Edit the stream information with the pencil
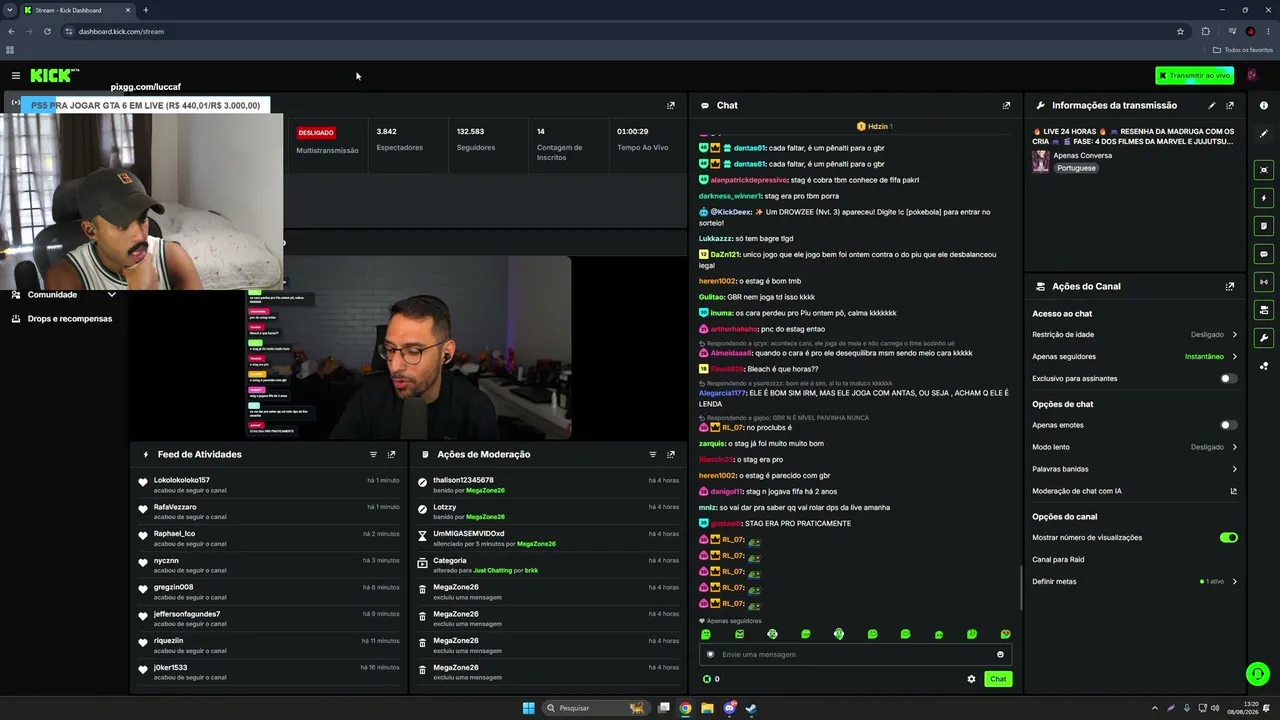 (1212, 105)
